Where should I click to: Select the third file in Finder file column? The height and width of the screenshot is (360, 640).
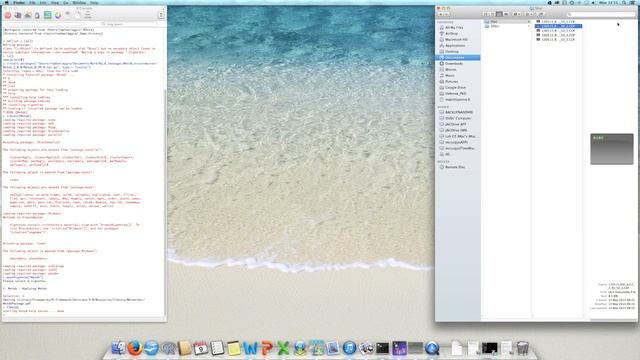pos(558,31)
